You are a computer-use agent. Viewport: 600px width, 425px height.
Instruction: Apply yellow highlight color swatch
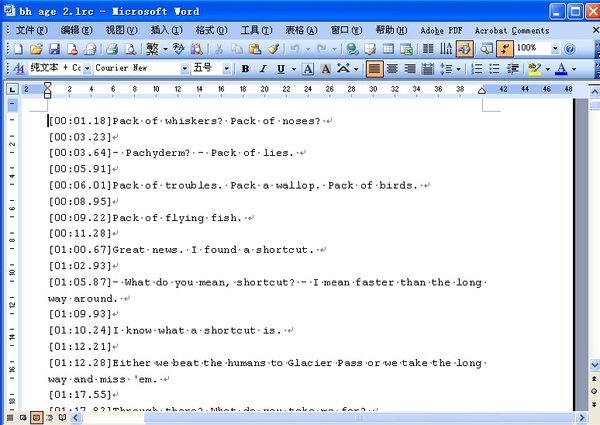click(535, 69)
